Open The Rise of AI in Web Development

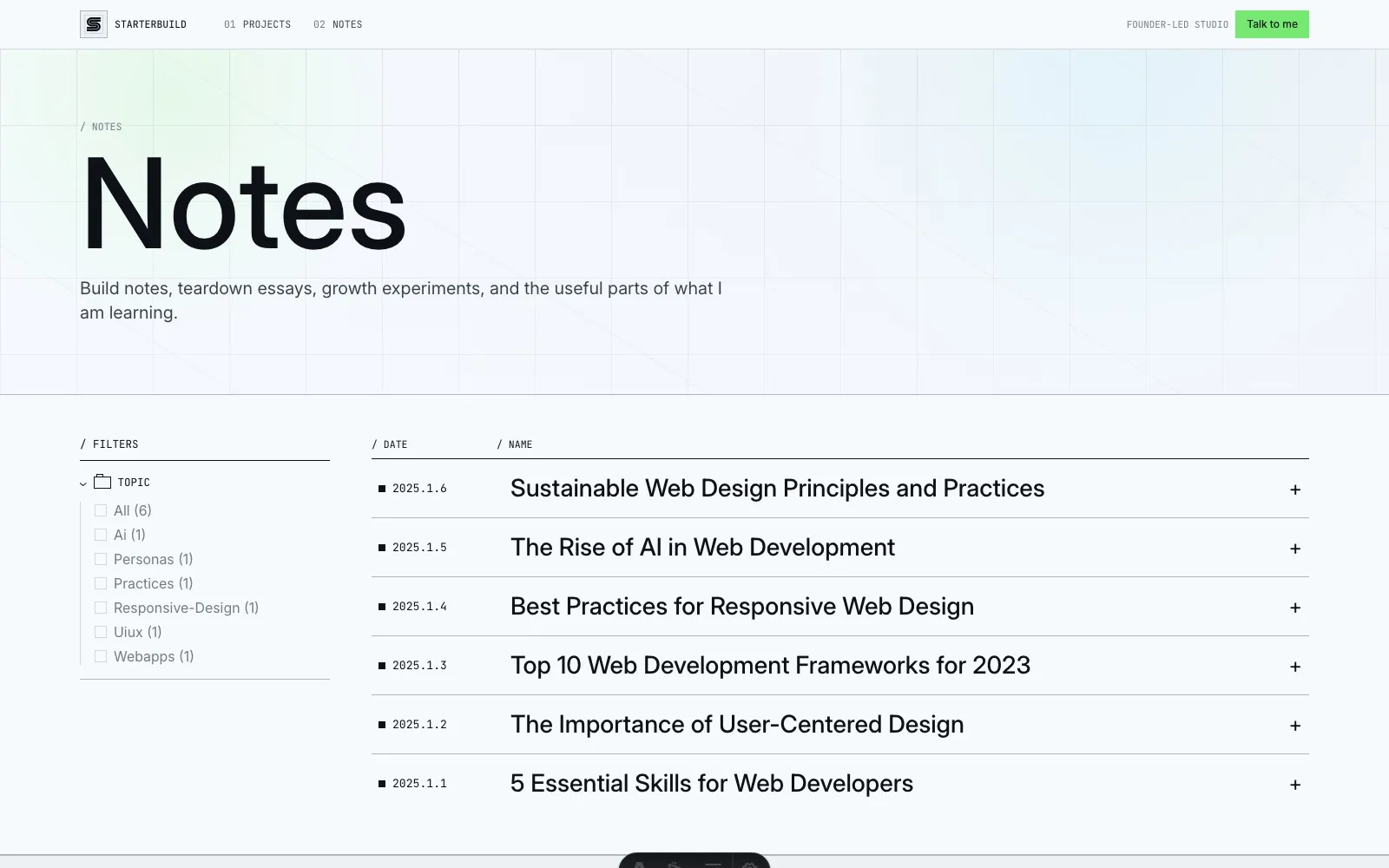point(702,547)
